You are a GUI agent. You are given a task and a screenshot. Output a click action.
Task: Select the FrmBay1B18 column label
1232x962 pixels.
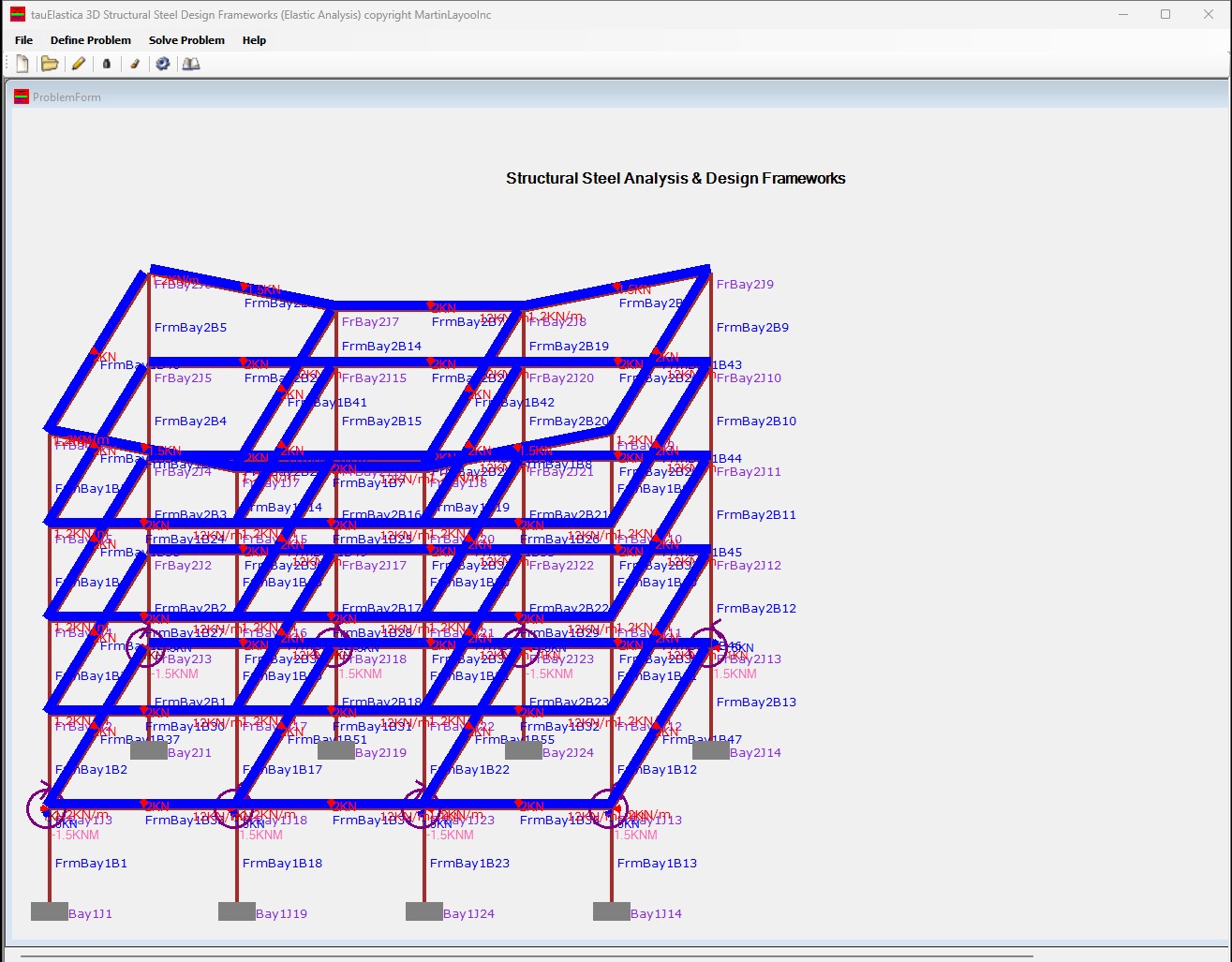(282, 864)
